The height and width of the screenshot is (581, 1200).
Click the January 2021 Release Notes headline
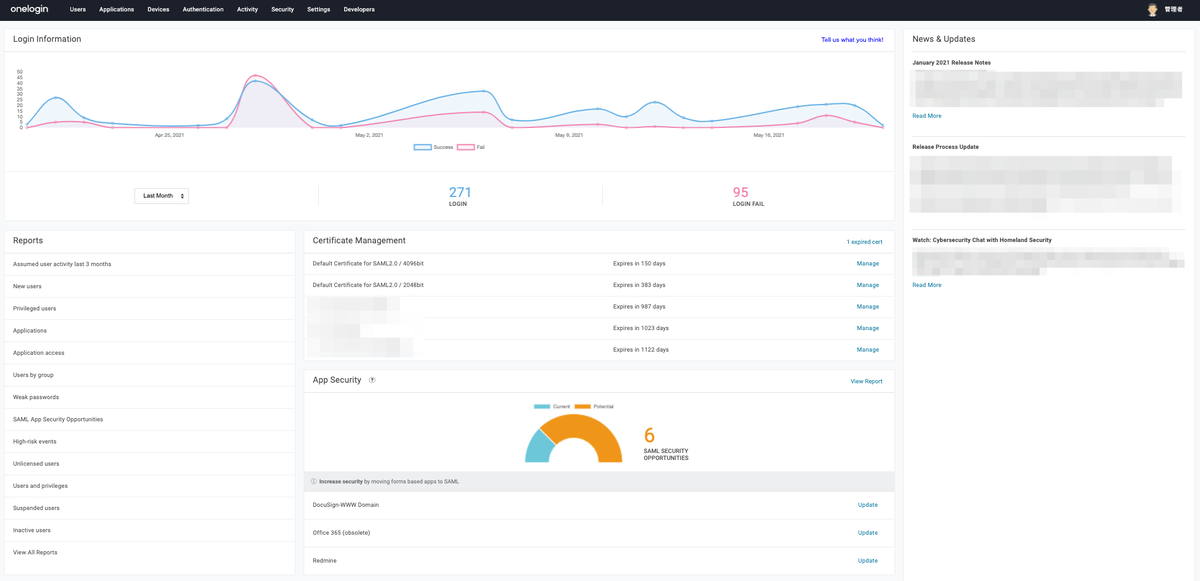pyautogui.click(x=951, y=63)
